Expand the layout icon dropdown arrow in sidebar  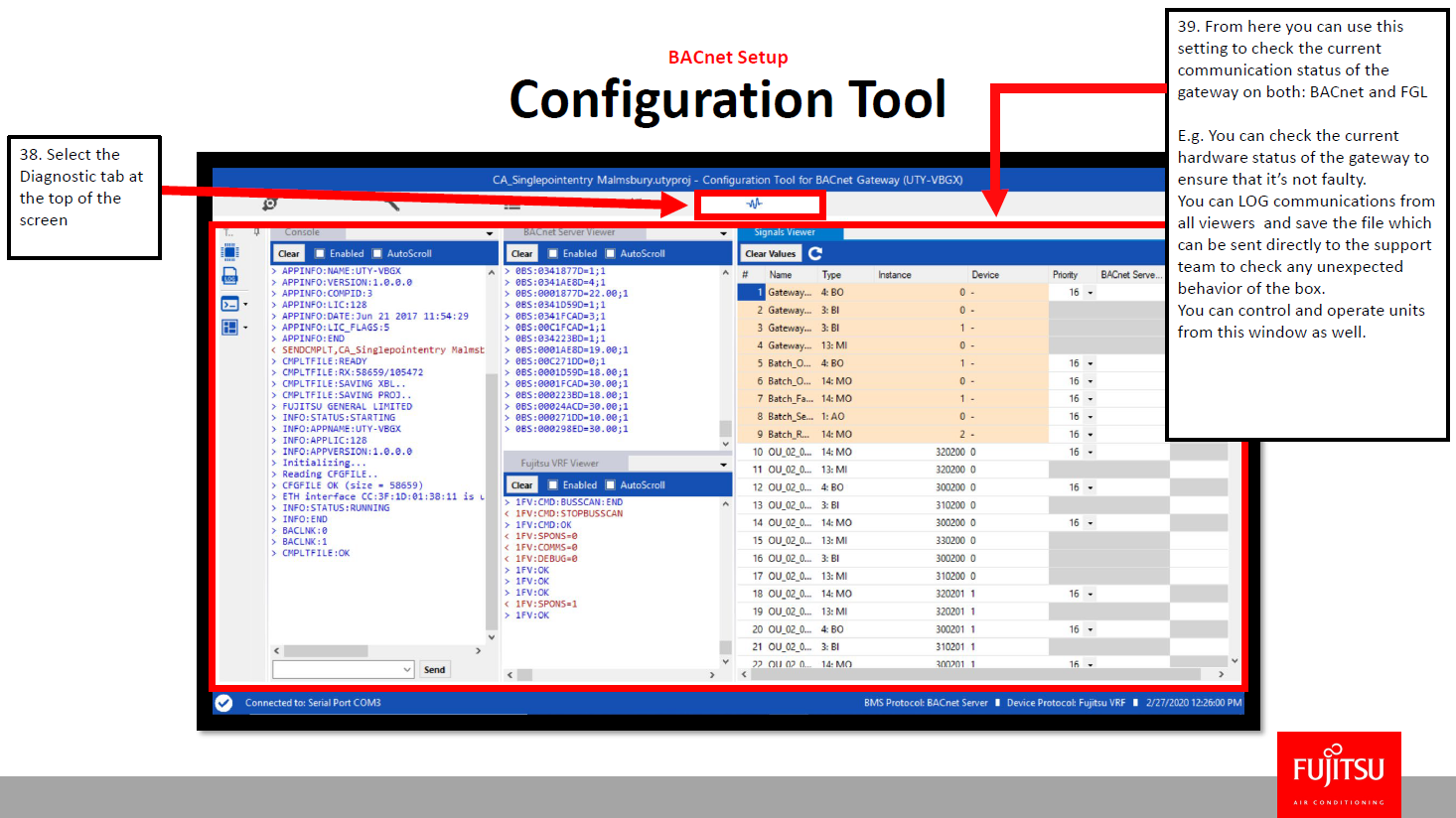pyautogui.click(x=245, y=327)
